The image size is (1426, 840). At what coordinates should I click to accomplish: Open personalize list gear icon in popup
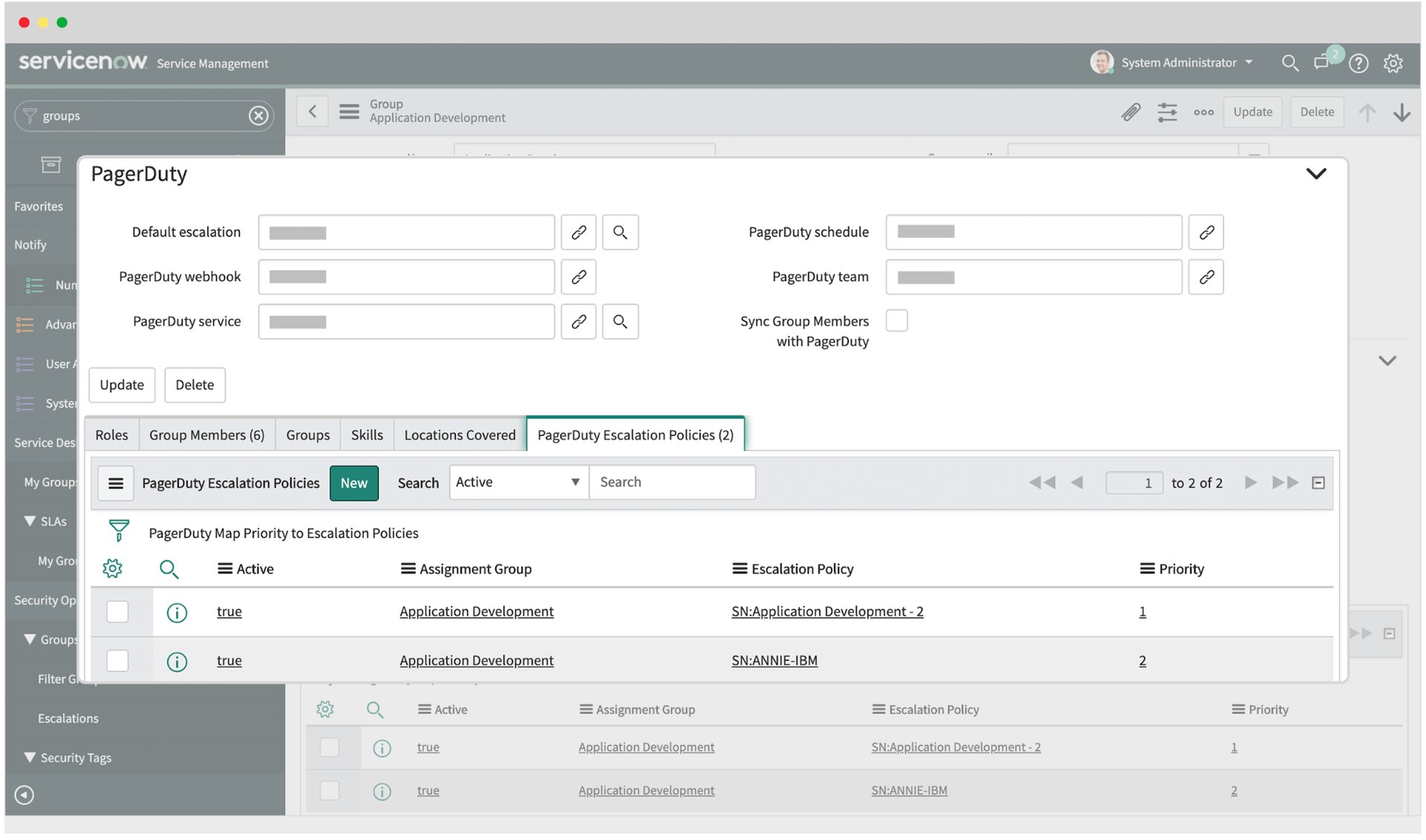click(x=112, y=569)
